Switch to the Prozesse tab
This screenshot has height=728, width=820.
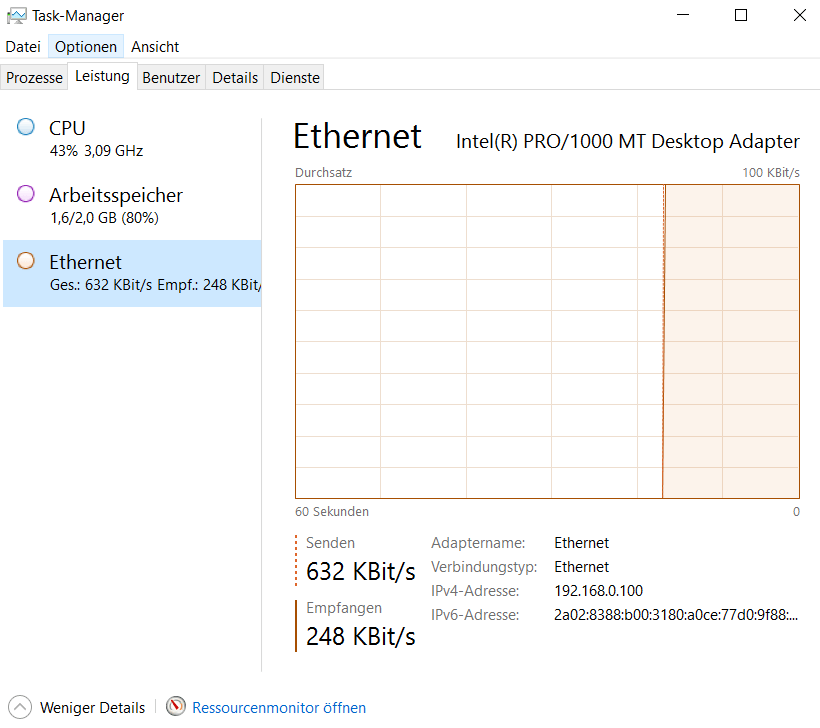point(35,77)
